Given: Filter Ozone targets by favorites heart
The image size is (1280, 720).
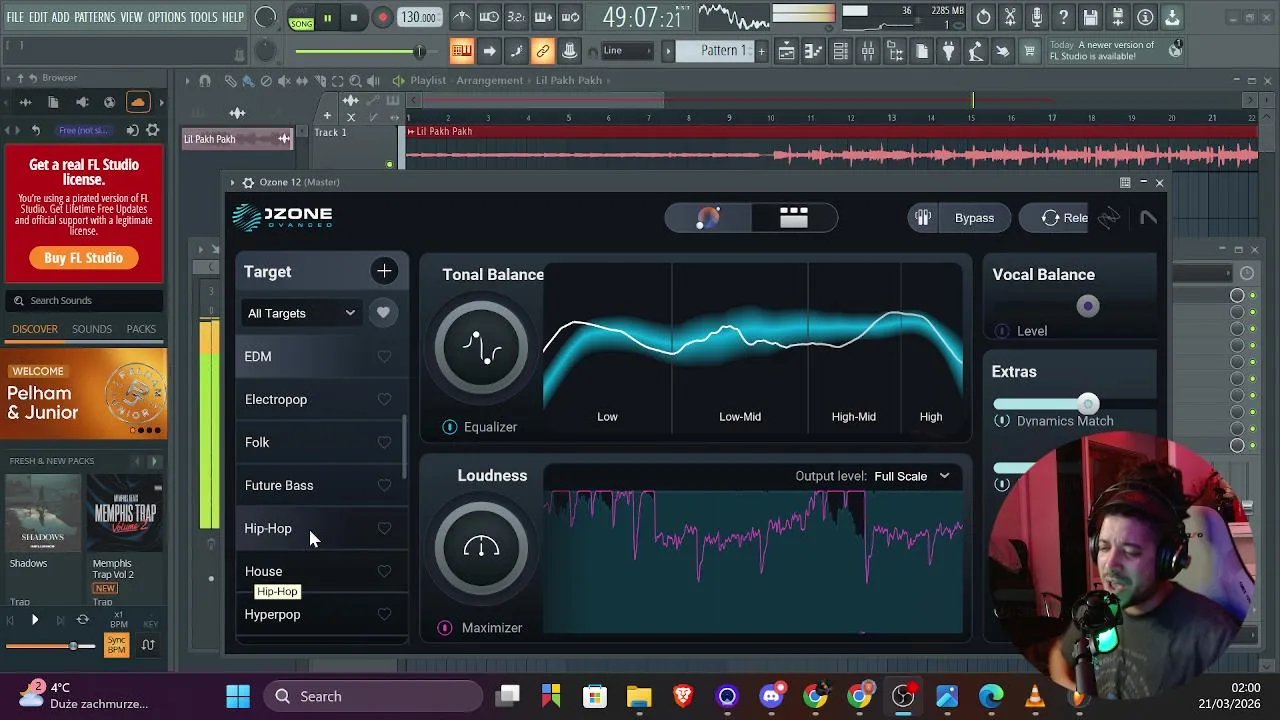Looking at the screenshot, I should coord(383,313).
